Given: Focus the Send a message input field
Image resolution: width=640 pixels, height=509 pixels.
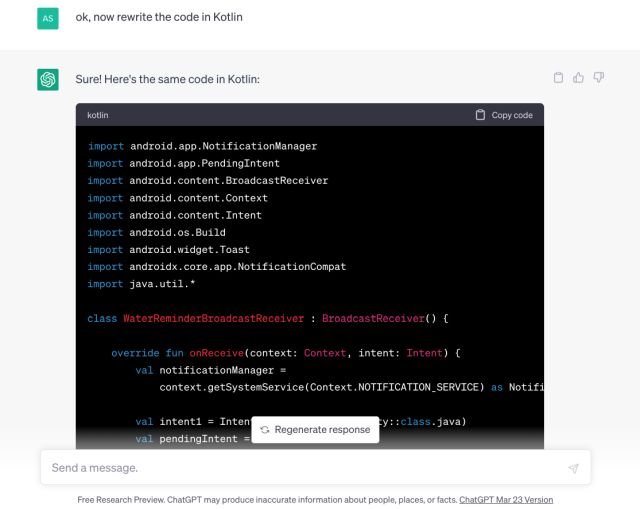Looking at the screenshot, I should 300,468.
